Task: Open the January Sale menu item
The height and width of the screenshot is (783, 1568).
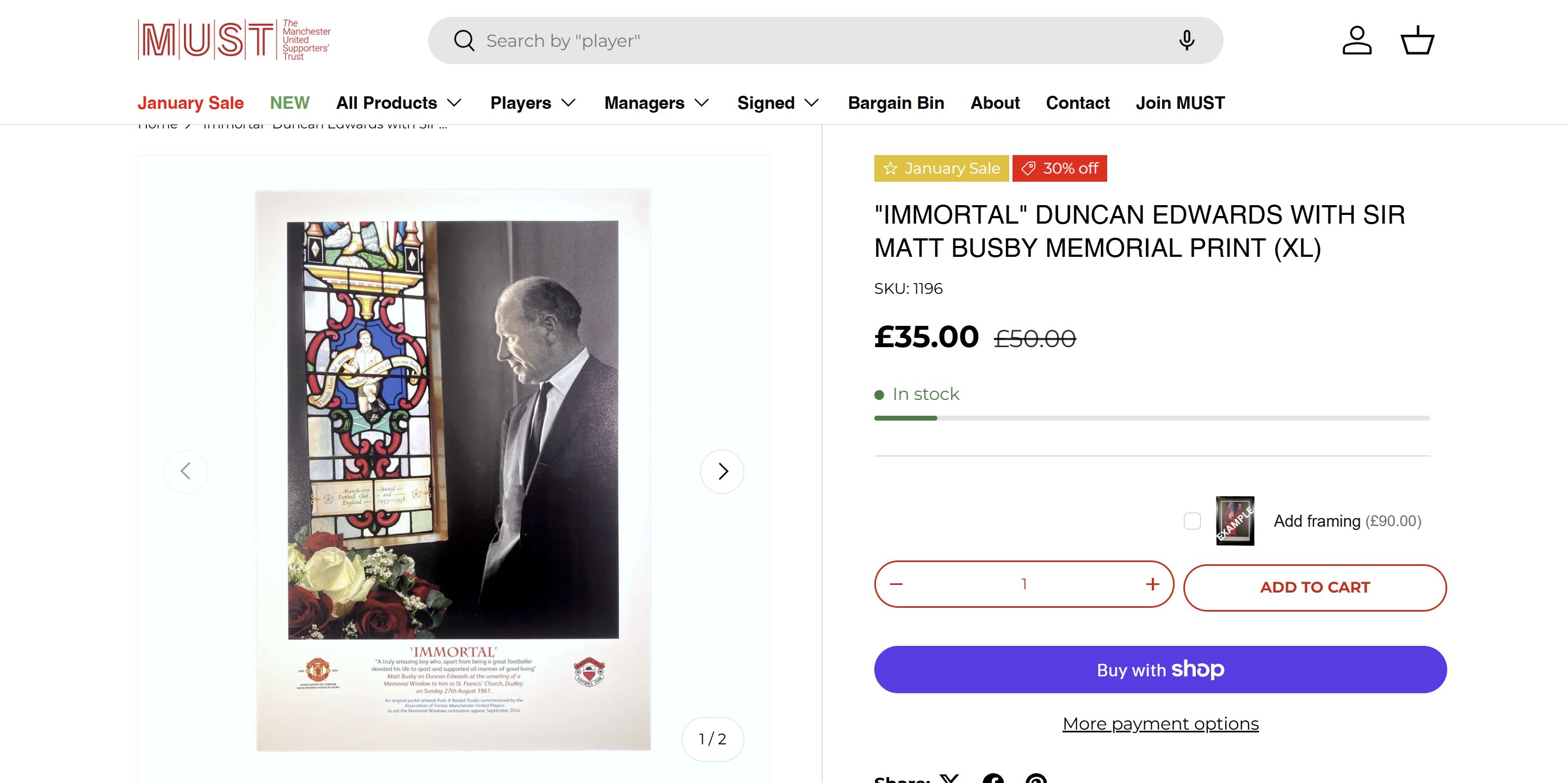Action: (190, 103)
